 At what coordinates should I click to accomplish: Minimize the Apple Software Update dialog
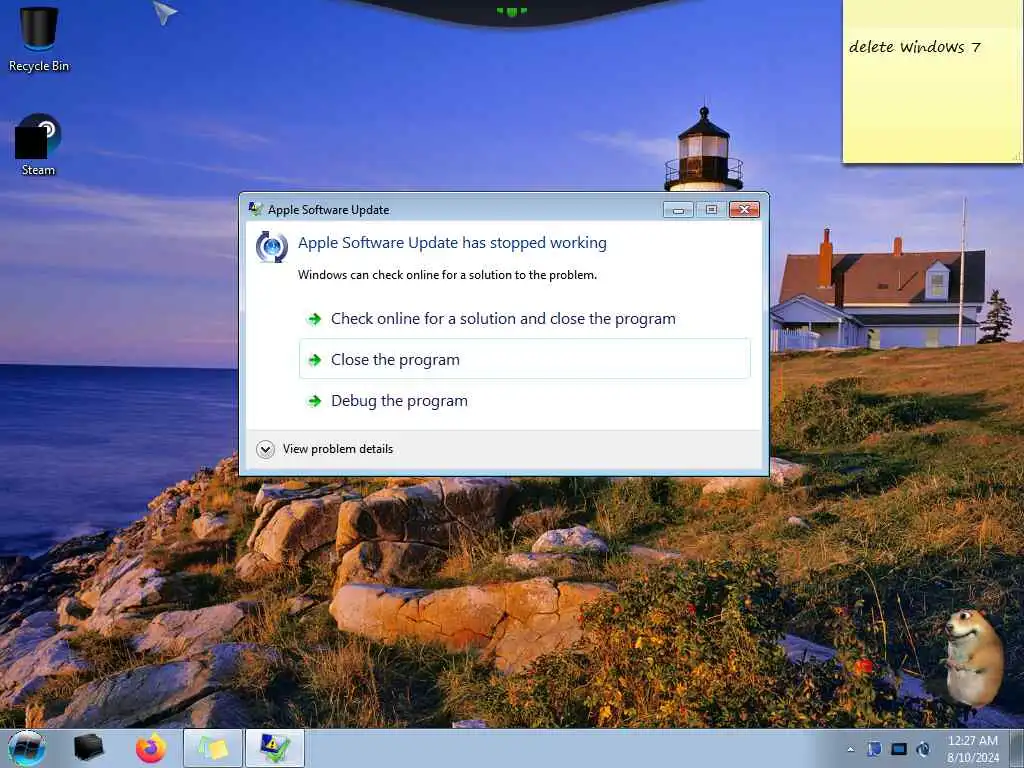(678, 209)
